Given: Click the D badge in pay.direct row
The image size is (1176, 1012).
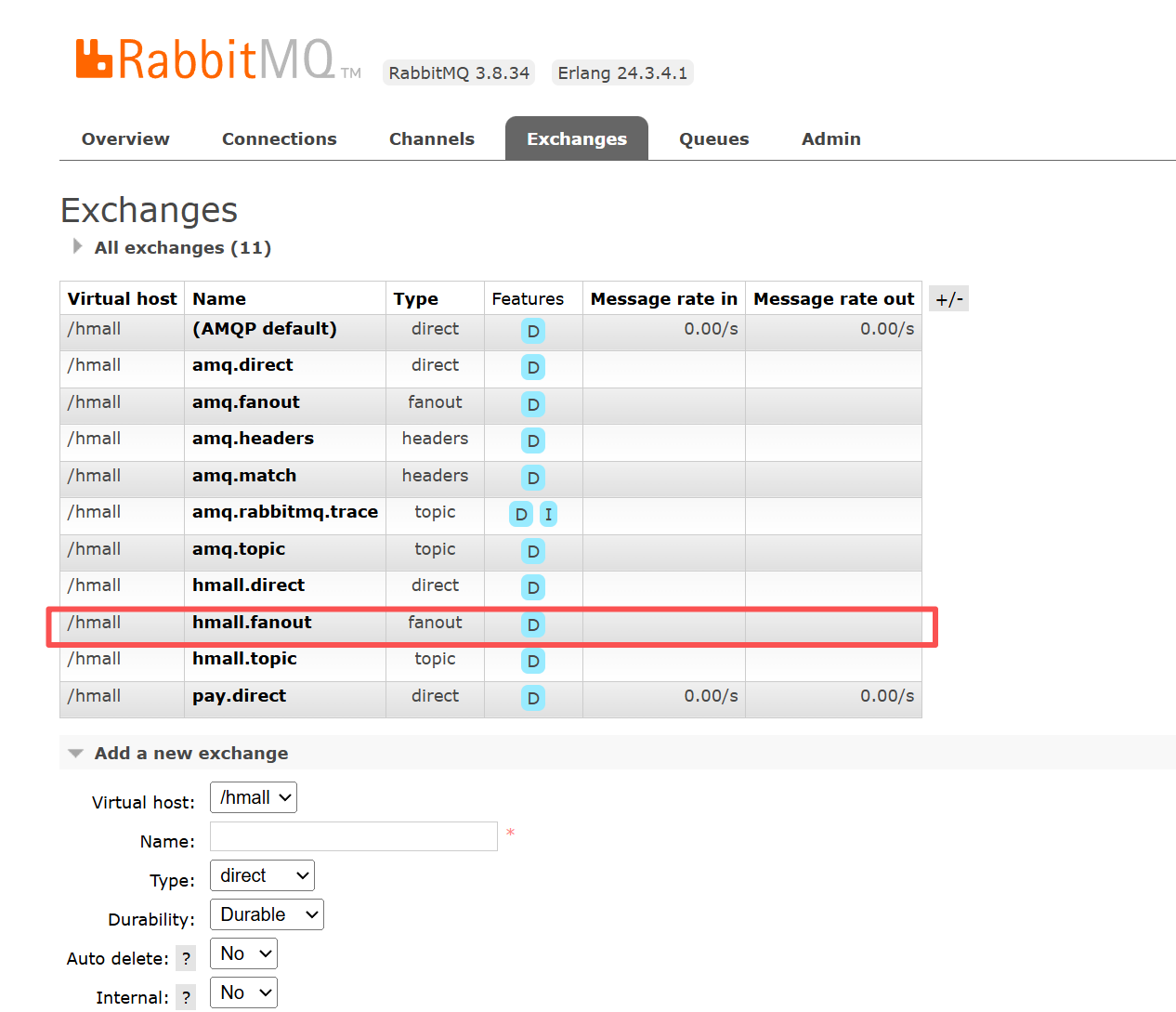Looking at the screenshot, I should tap(533, 698).
